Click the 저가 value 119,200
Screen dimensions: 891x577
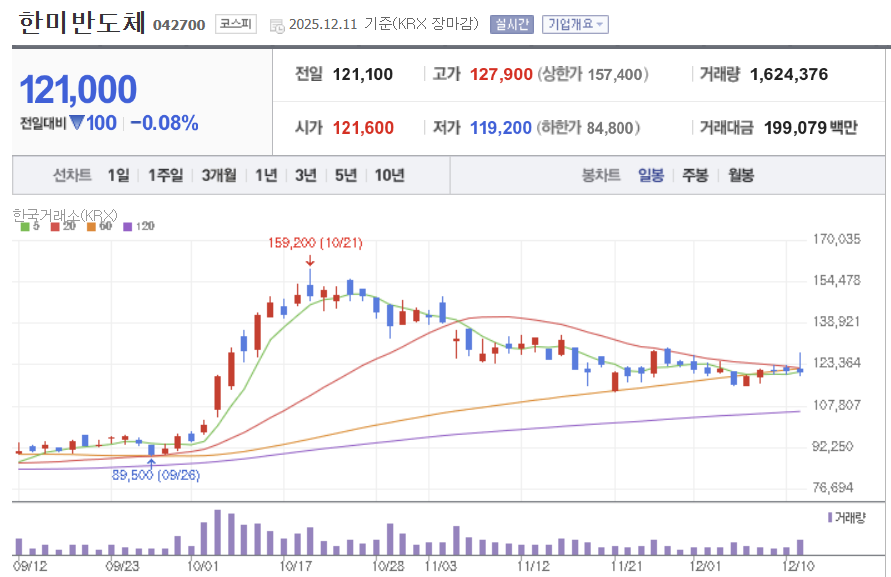501,128
